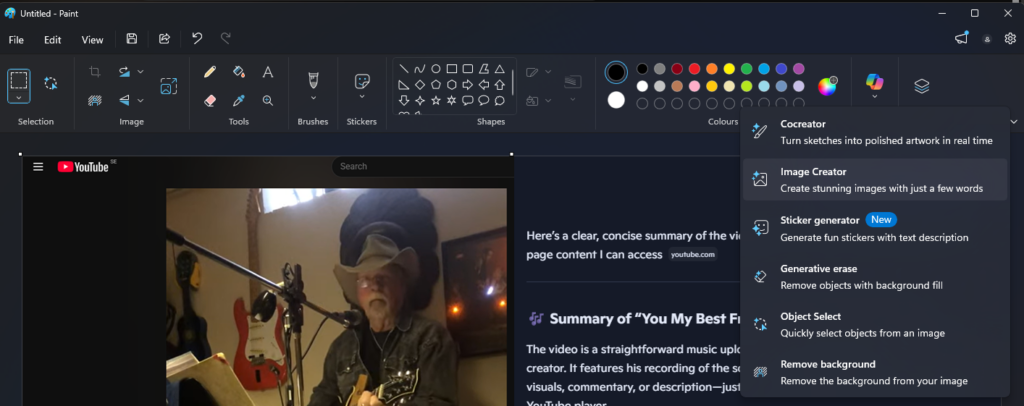Select the Pencil tool
Screen dimensions: 1024x406
click(x=210, y=72)
